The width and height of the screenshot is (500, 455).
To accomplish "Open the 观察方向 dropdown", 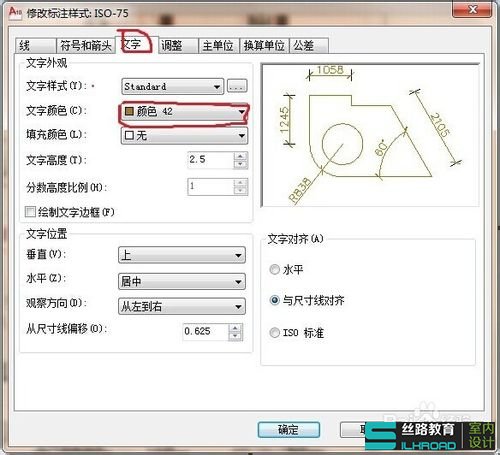I will pyautogui.click(x=182, y=306).
